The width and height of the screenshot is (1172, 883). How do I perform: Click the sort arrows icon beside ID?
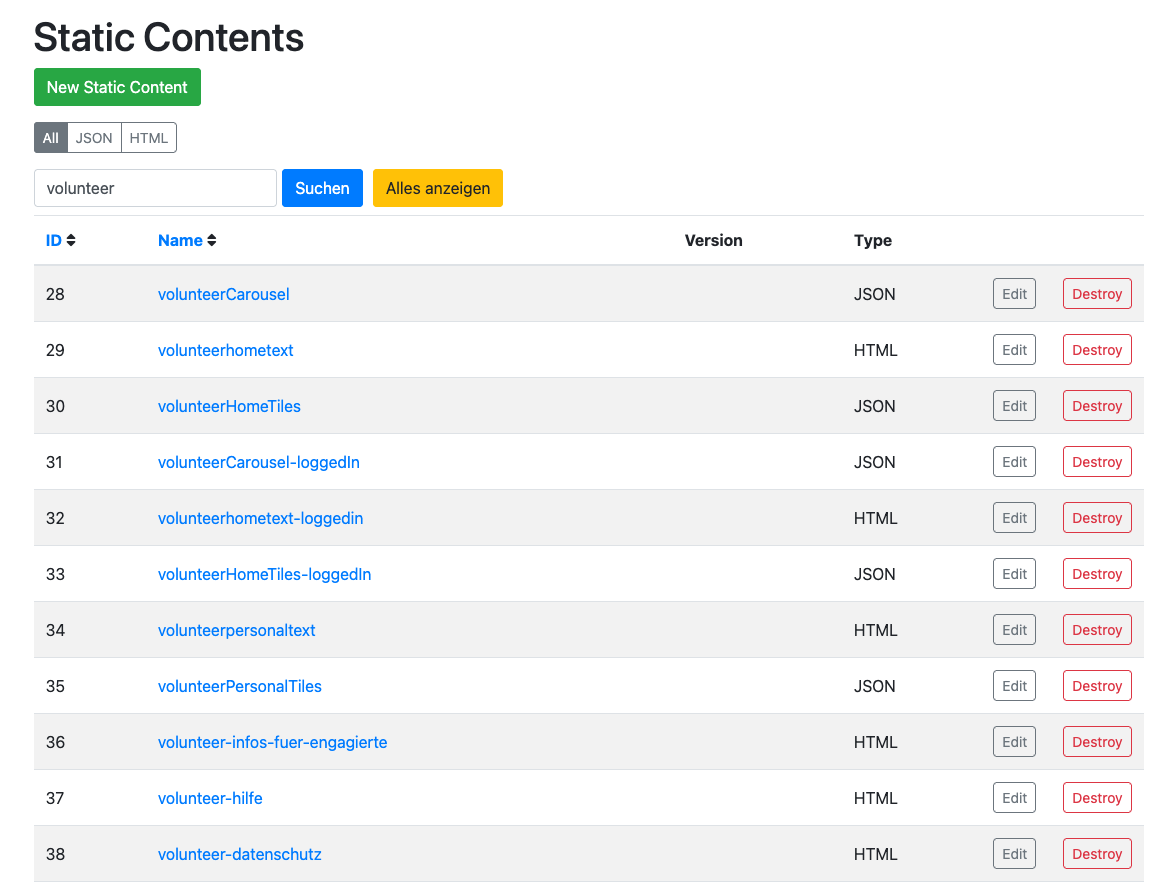[x=71, y=241]
